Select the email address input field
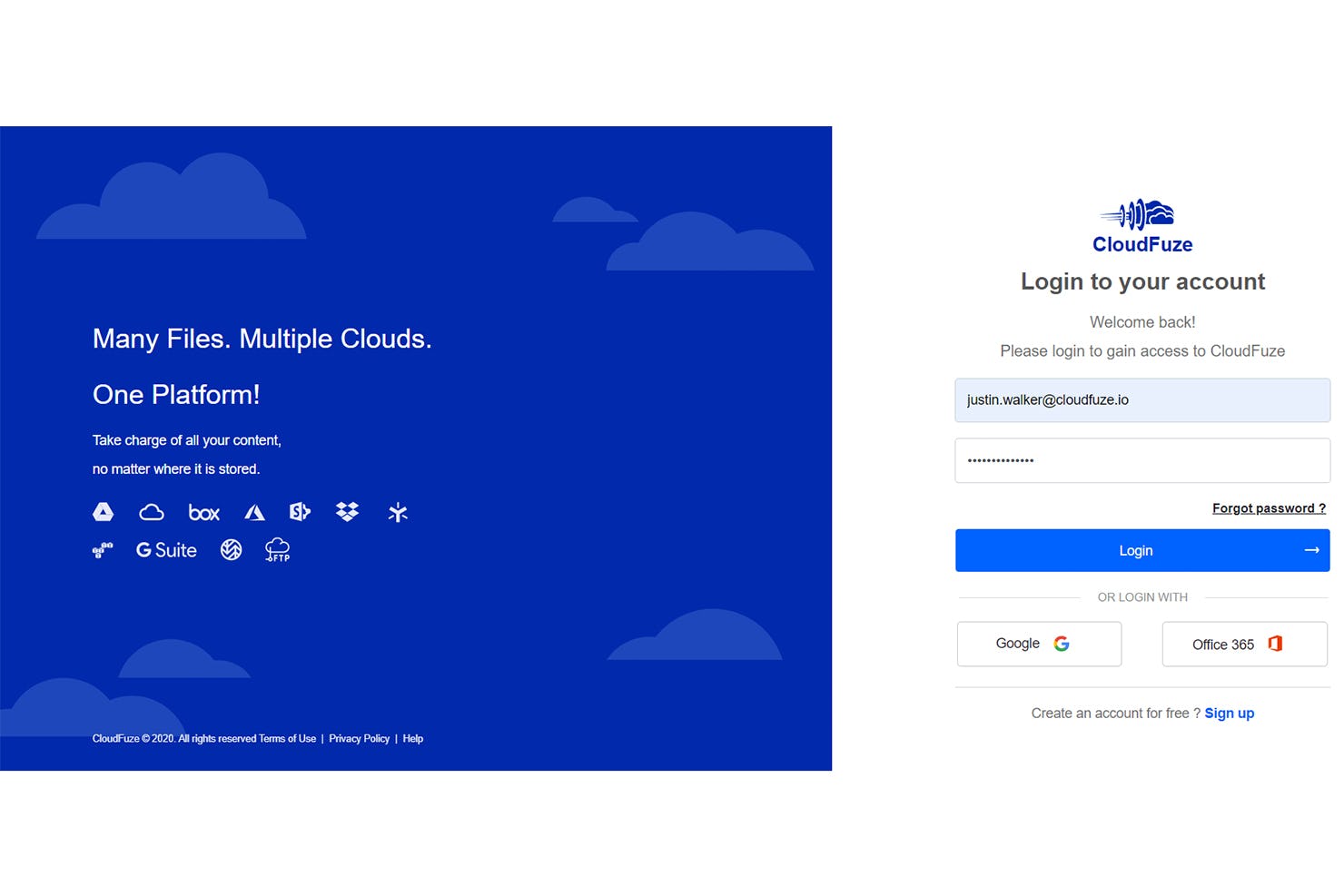The image size is (1344, 896). pos(1141,399)
